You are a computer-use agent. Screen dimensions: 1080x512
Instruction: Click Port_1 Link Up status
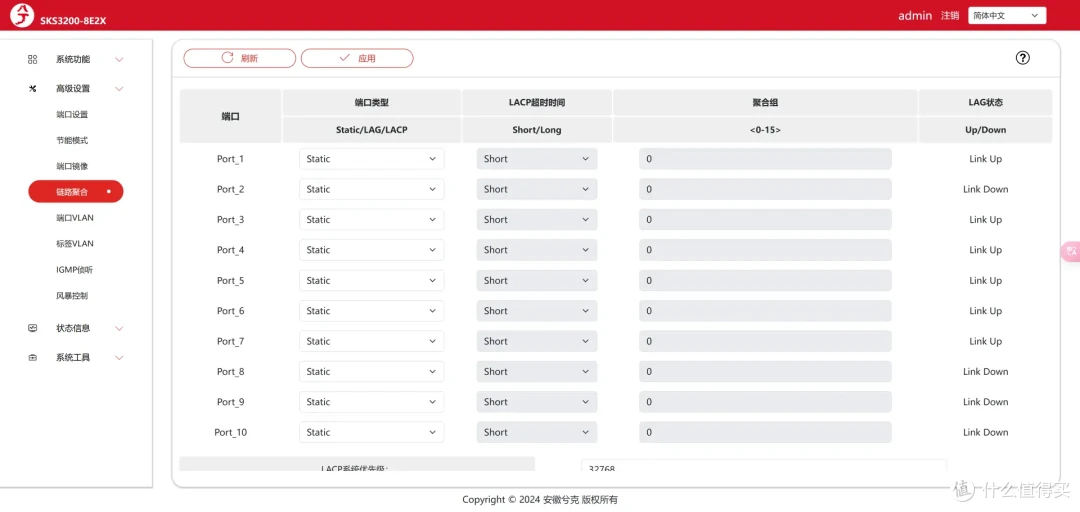click(x=986, y=158)
